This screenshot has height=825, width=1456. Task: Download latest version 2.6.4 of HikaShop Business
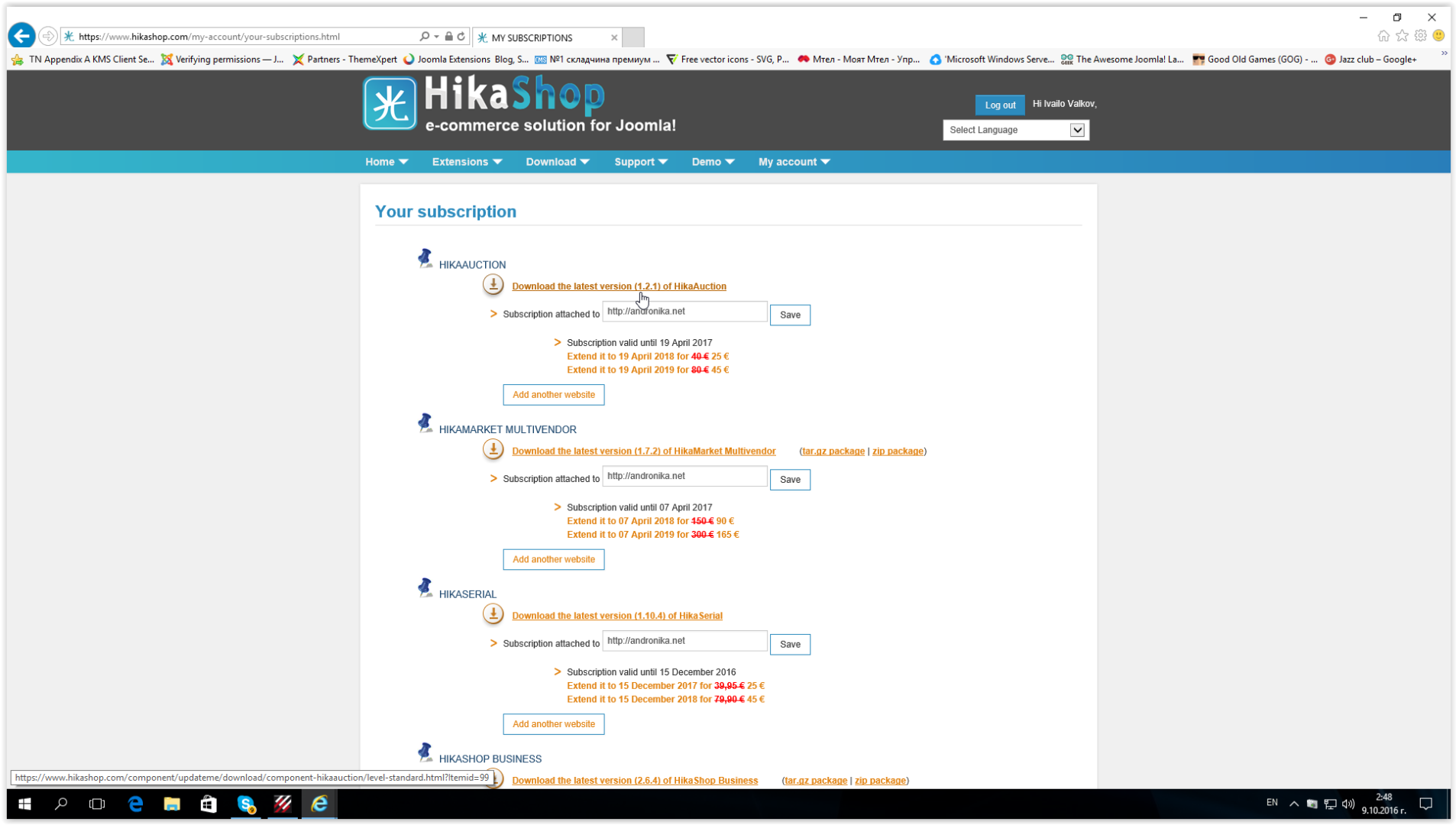tap(635, 781)
